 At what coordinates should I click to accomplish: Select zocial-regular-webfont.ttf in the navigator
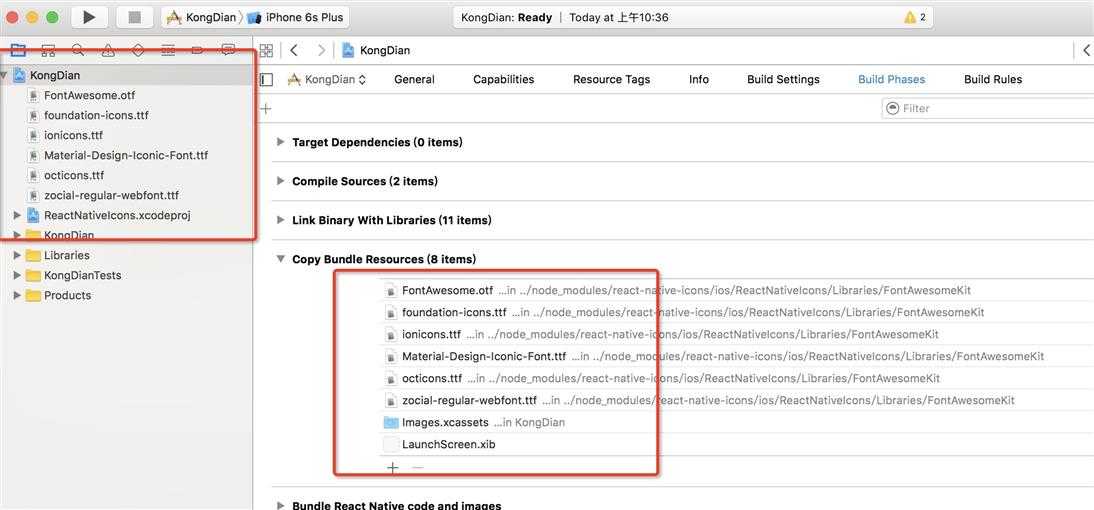pyautogui.click(x=112, y=196)
